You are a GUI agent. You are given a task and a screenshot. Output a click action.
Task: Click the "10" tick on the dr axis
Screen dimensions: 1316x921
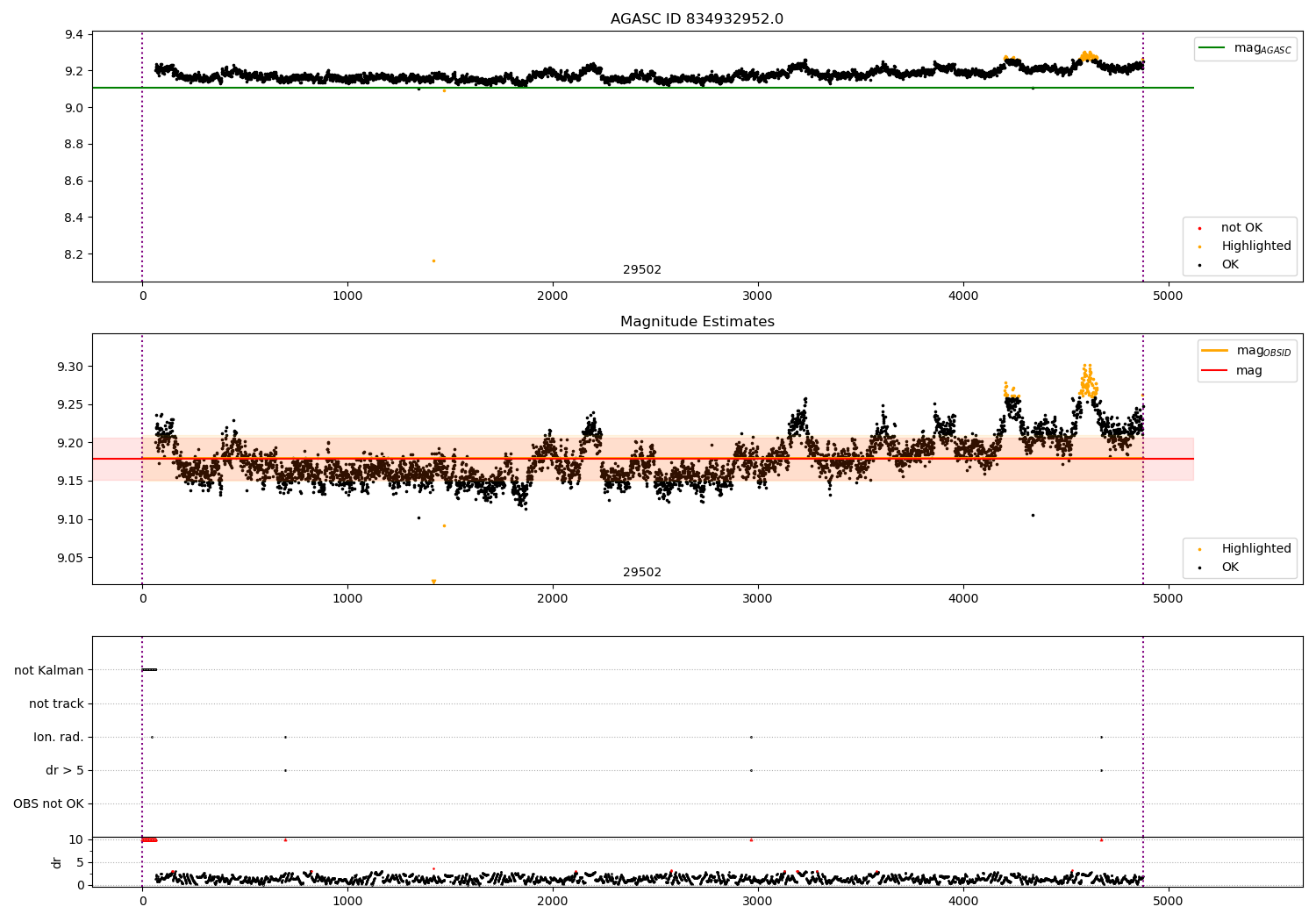(x=76, y=840)
